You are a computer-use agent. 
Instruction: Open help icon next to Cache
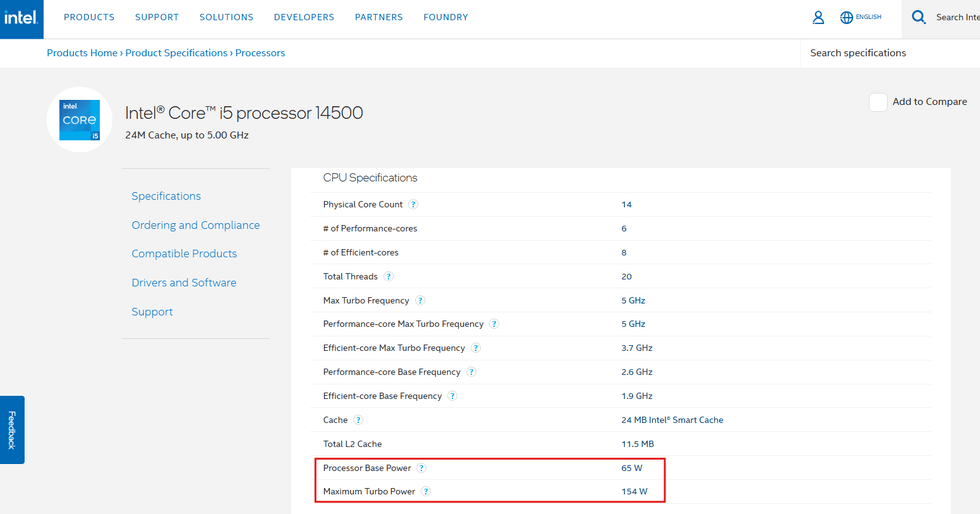click(x=358, y=420)
